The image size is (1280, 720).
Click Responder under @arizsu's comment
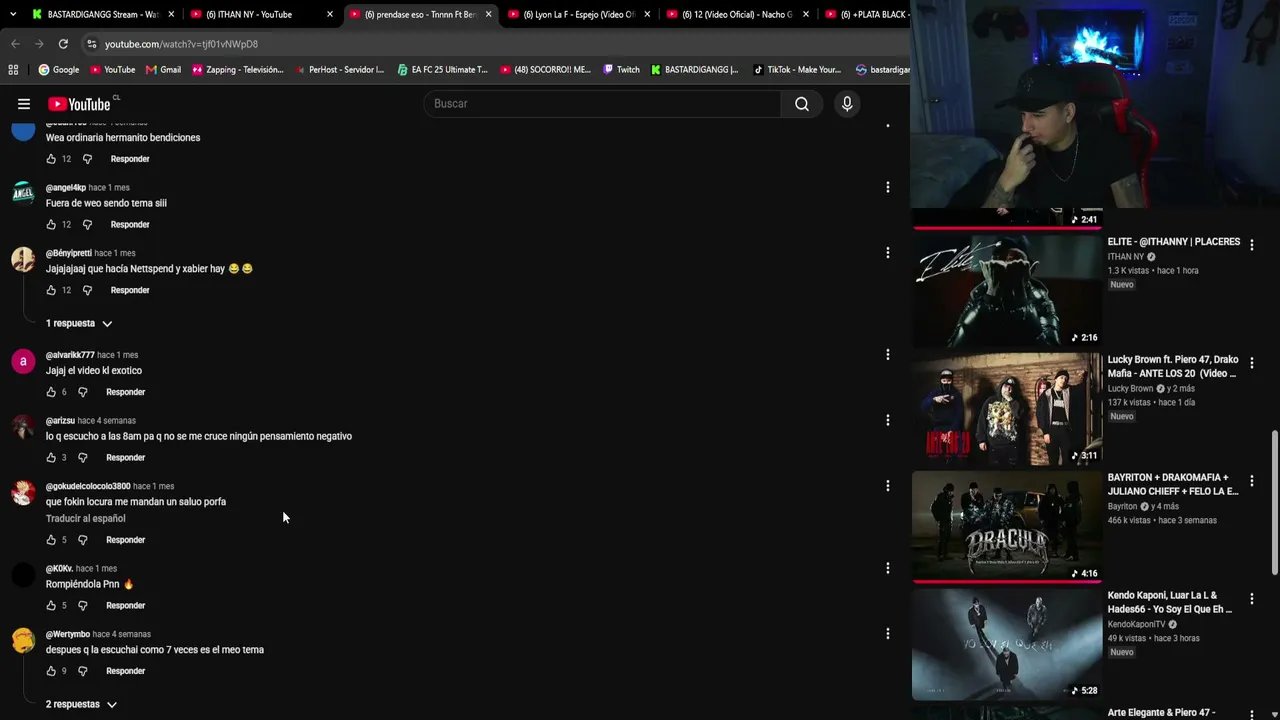[x=126, y=458]
